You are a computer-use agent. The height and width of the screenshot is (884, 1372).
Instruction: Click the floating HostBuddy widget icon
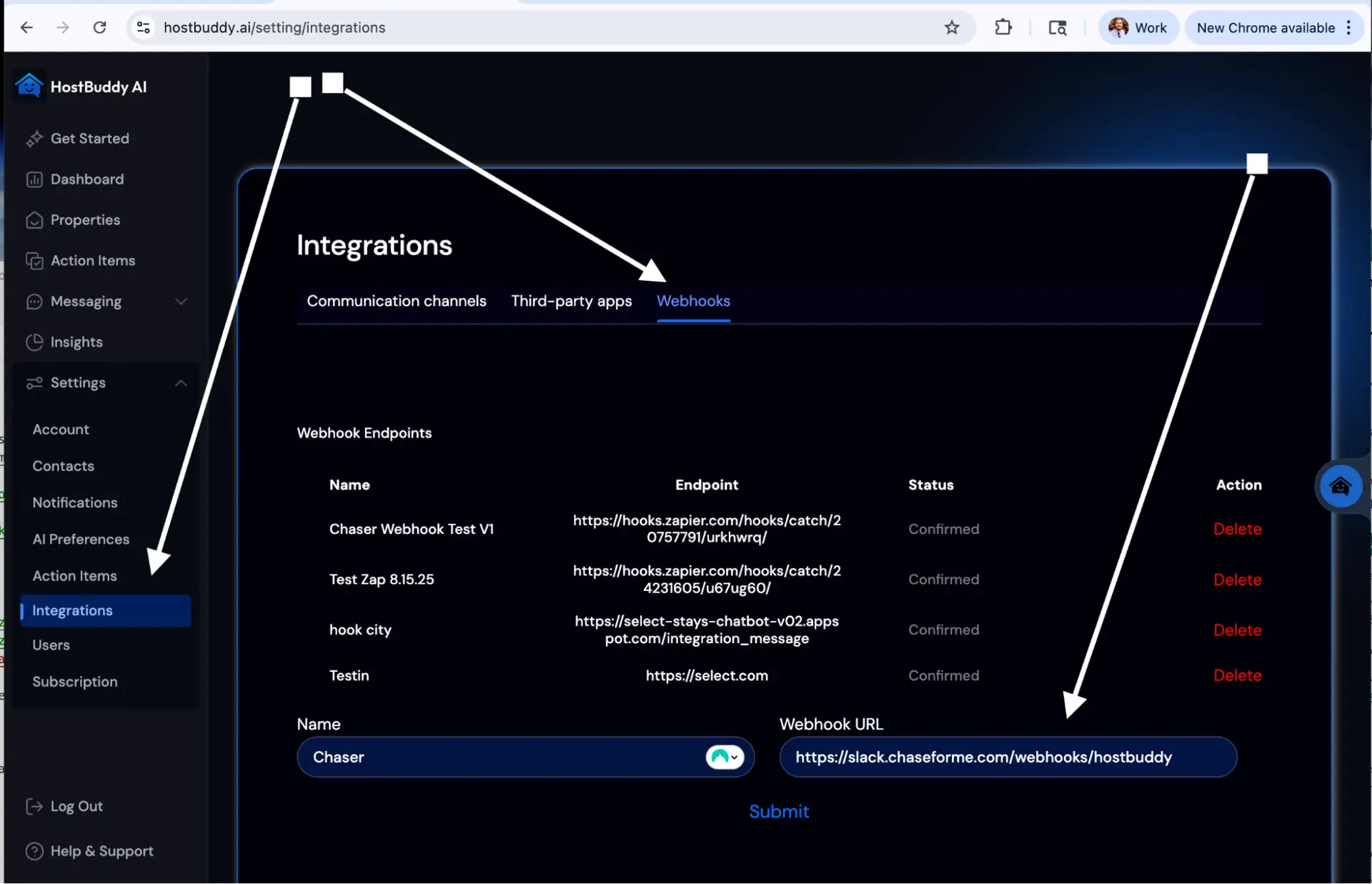click(x=1341, y=486)
